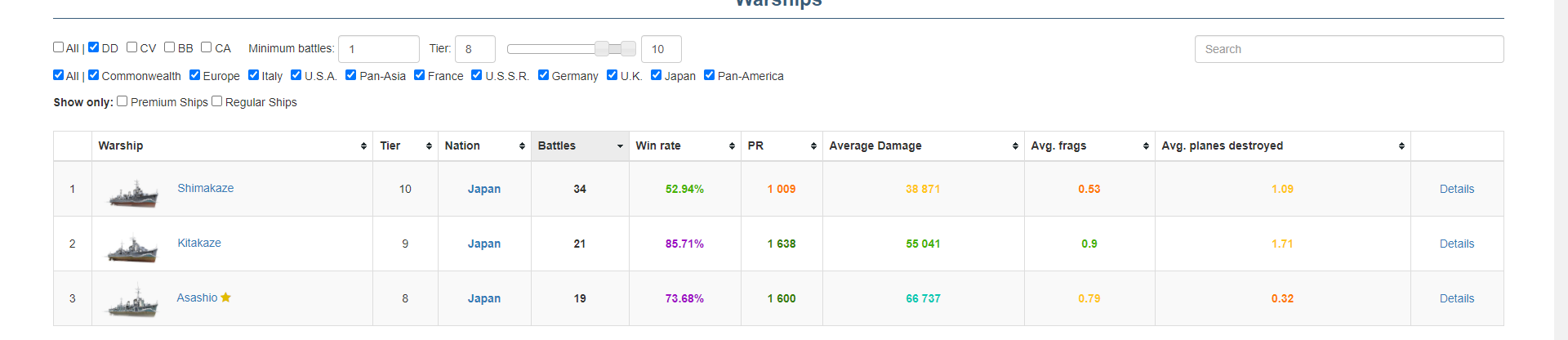Click the Shimakaze ship thumbnail image
Image resolution: width=1568 pixels, height=340 pixels.
133,195
